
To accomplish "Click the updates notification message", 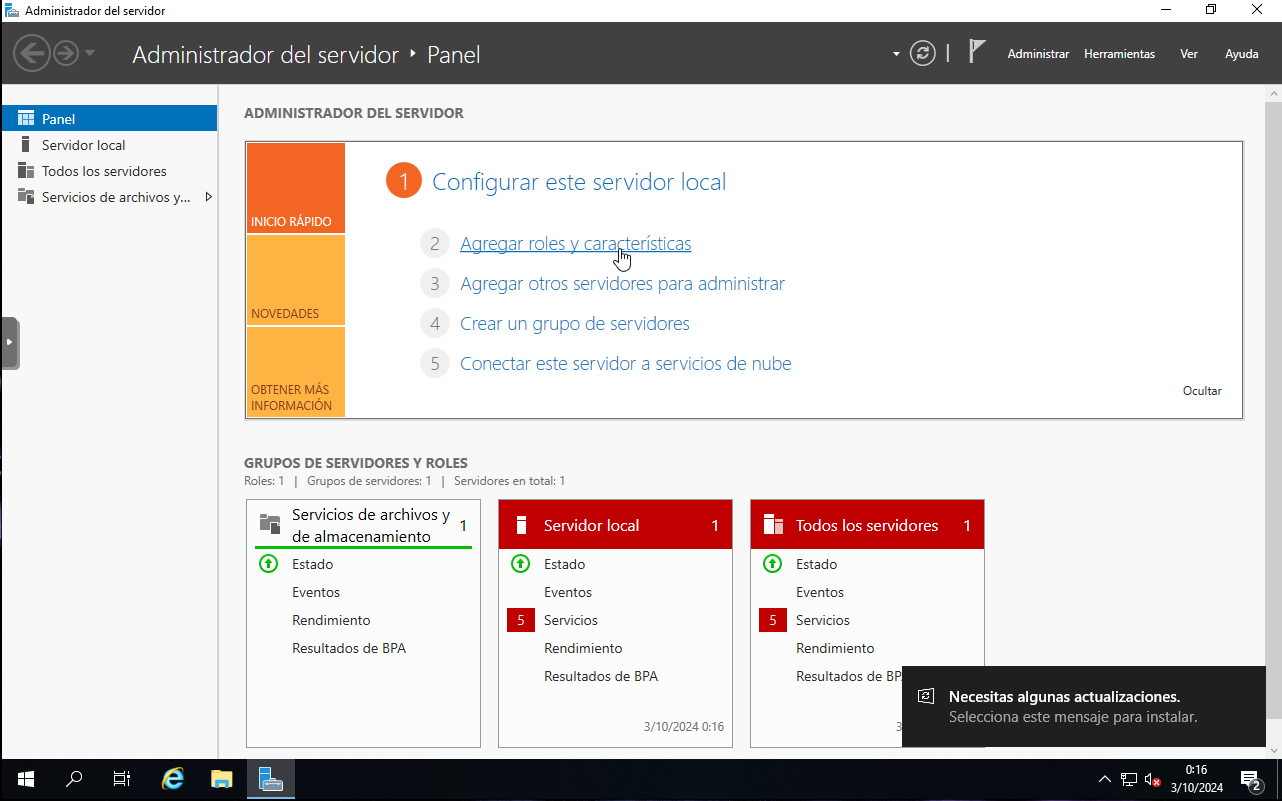I will (x=1084, y=706).
